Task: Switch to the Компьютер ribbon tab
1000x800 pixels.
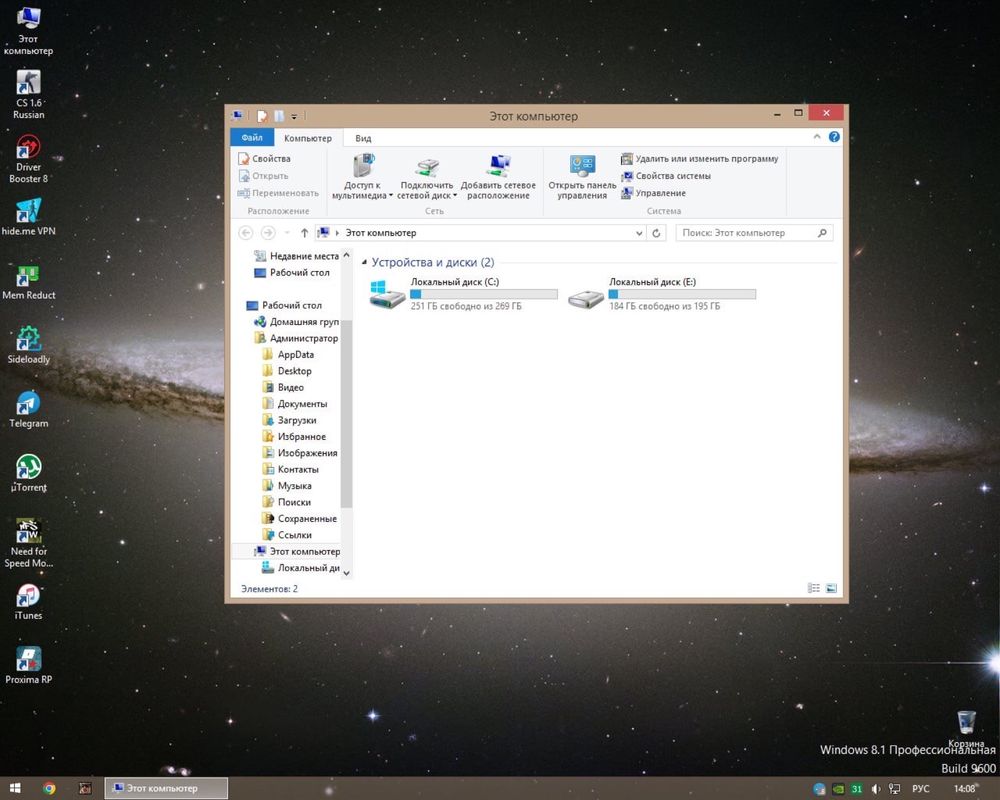Action: coord(308,138)
